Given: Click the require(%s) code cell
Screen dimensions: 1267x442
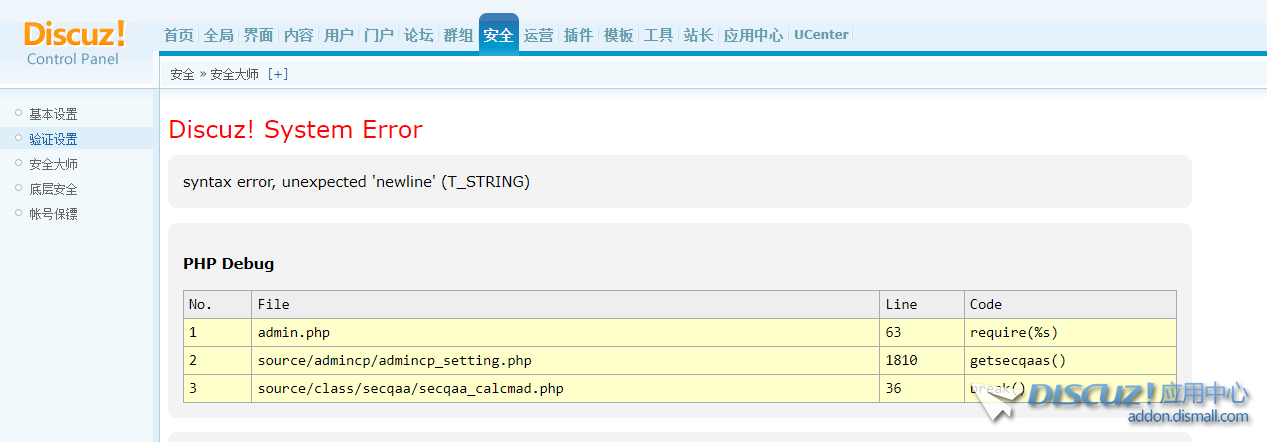Looking at the screenshot, I should 1070,332.
